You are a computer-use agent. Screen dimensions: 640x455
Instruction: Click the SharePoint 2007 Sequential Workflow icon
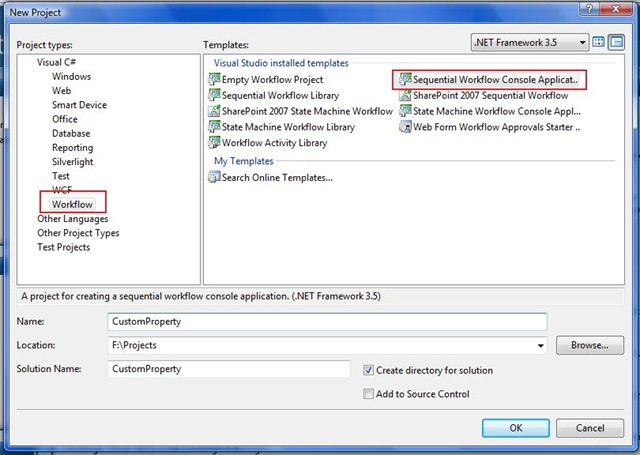405,95
